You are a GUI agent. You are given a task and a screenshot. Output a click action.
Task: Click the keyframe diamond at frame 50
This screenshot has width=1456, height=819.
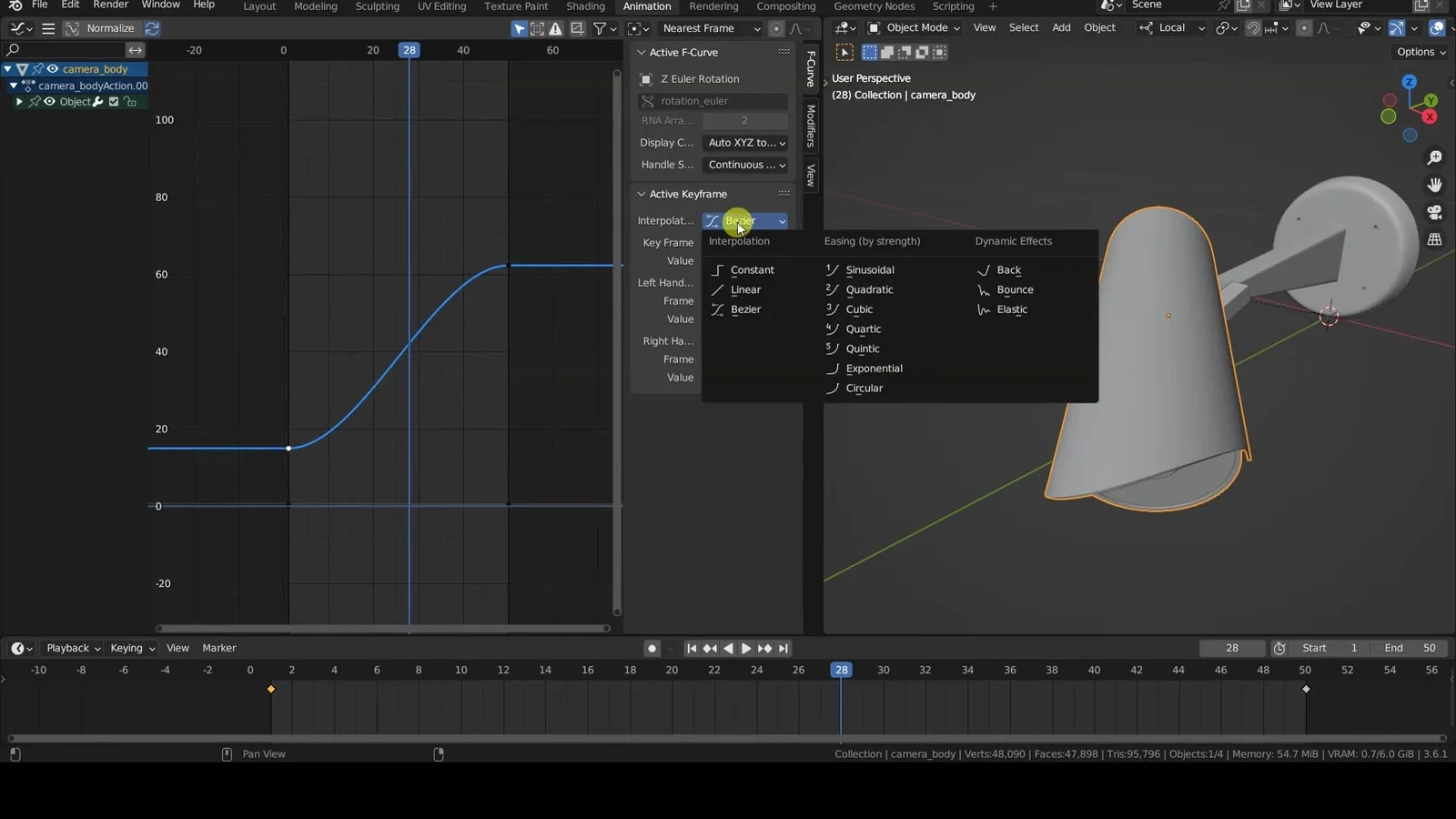(1306, 690)
